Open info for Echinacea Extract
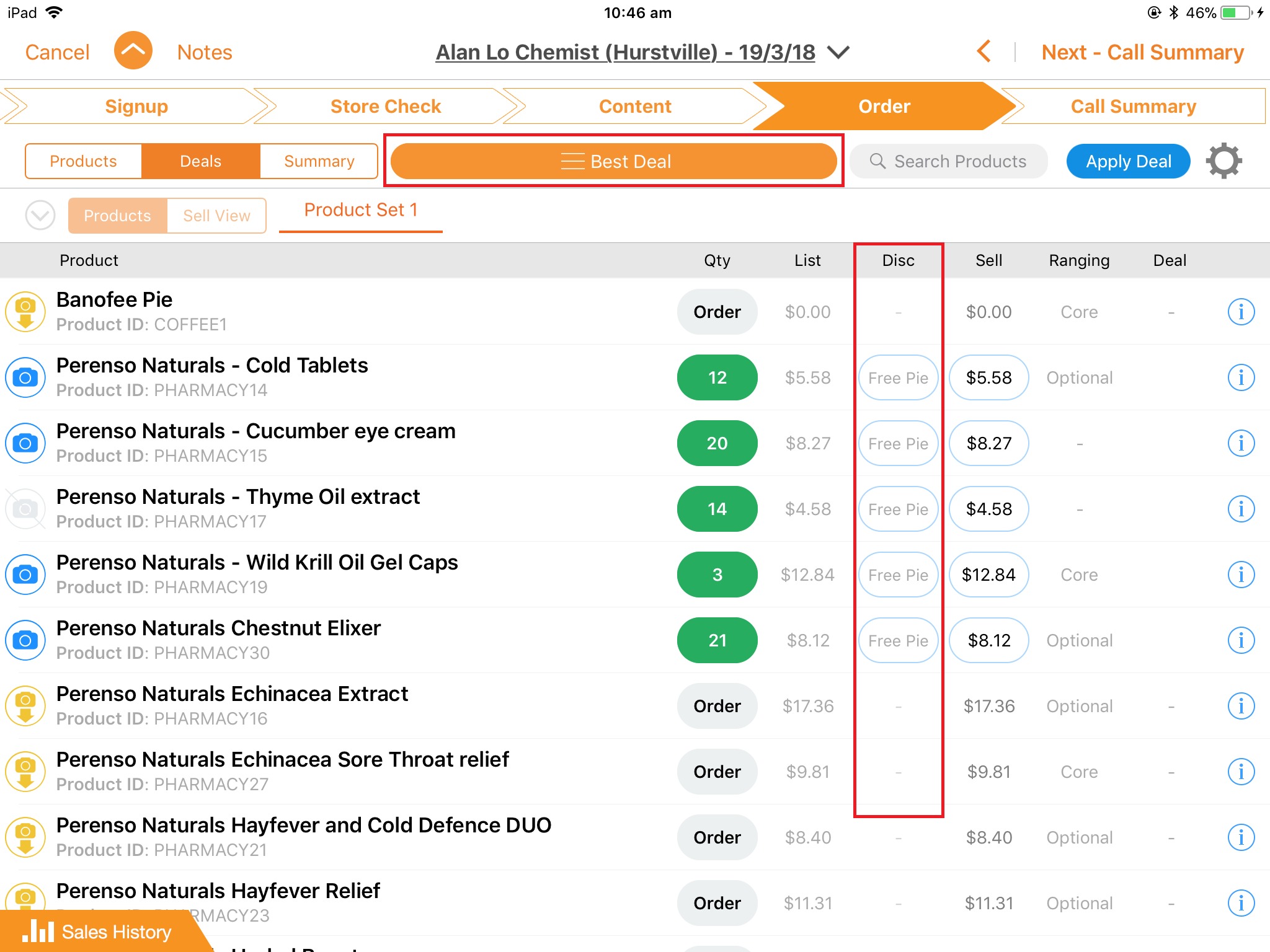The width and height of the screenshot is (1270, 952). pos(1241,706)
